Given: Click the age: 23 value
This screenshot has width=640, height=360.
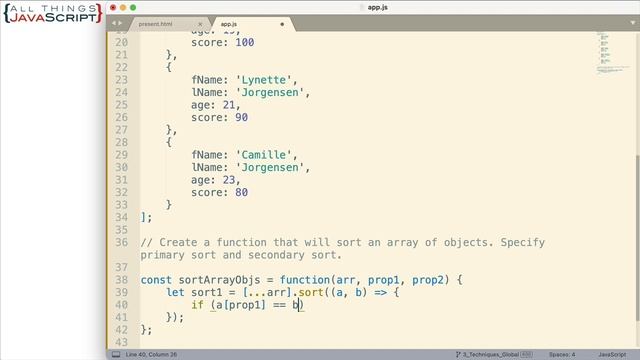Looking at the screenshot, I should click(229, 180).
